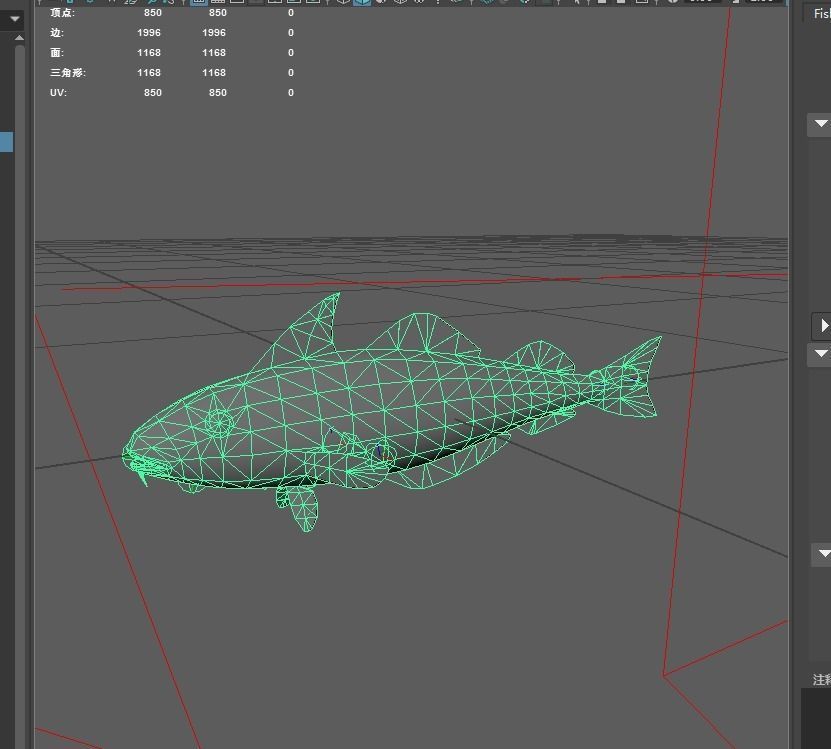Expand the right-pointing arrow section in the right panel
This screenshot has height=749, width=831.
pos(823,325)
